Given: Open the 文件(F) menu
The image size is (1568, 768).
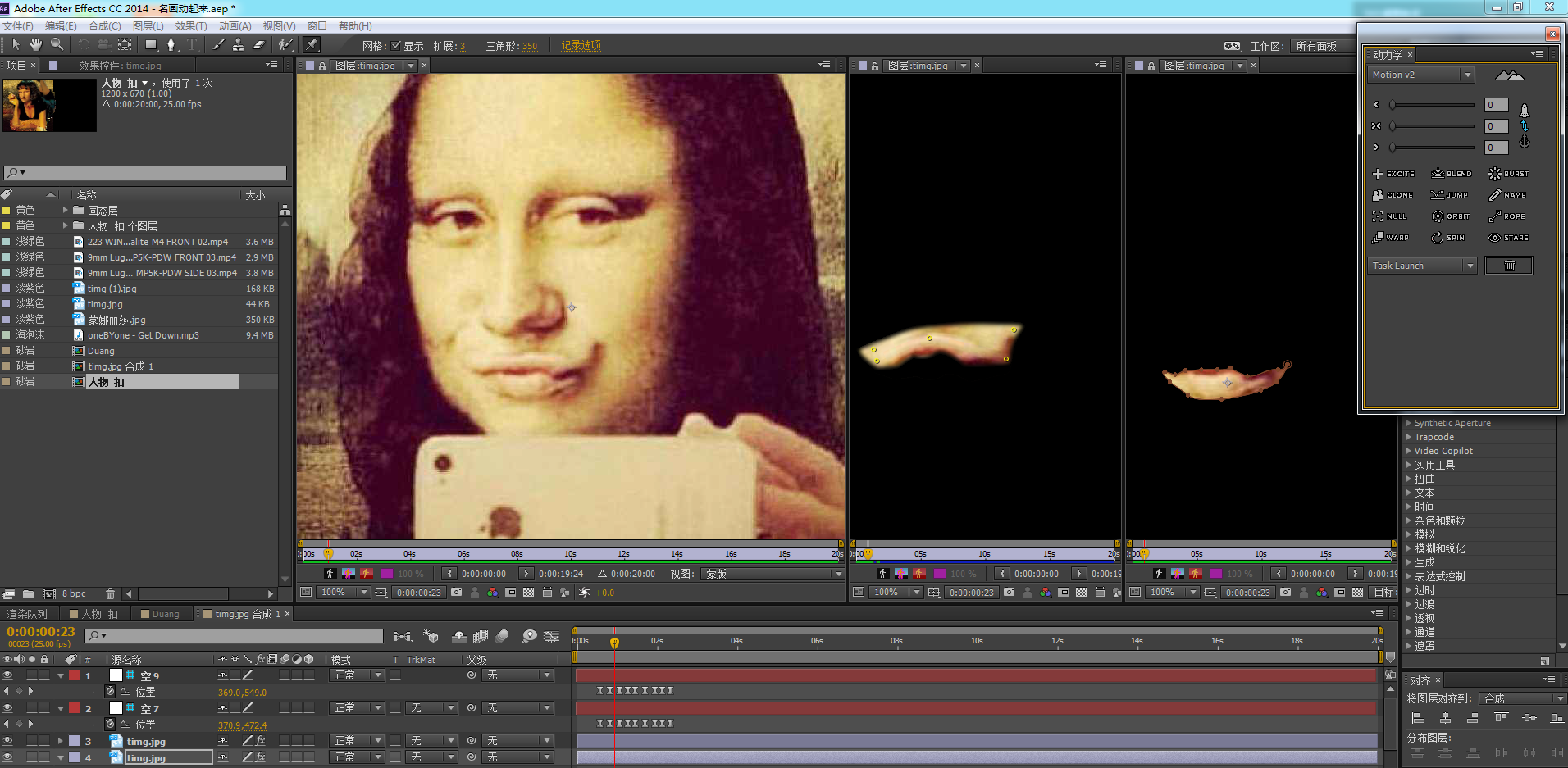Looking at the screenshot, I should [17, 26].
